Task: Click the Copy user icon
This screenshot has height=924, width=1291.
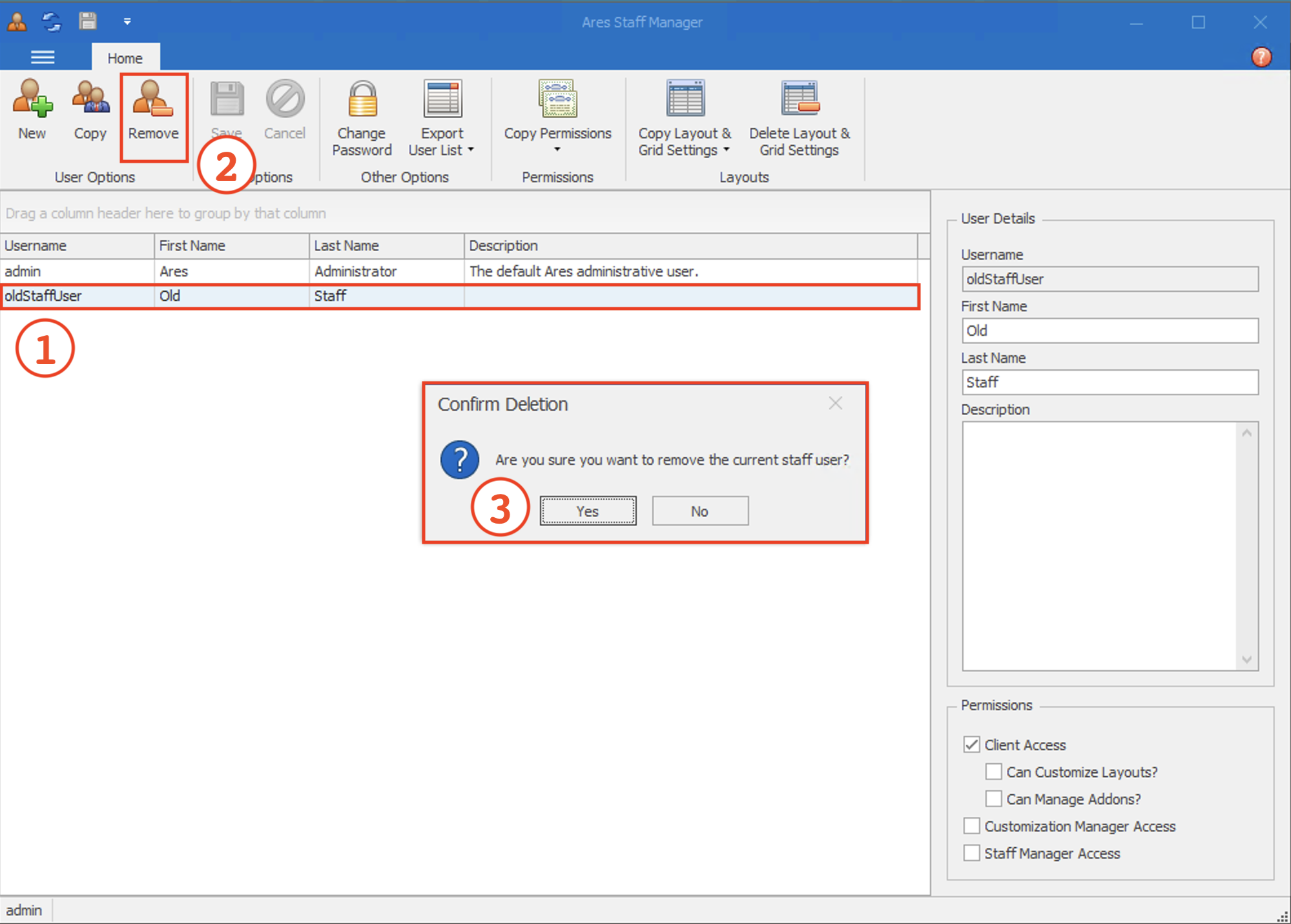Action: tap(90, 110)
